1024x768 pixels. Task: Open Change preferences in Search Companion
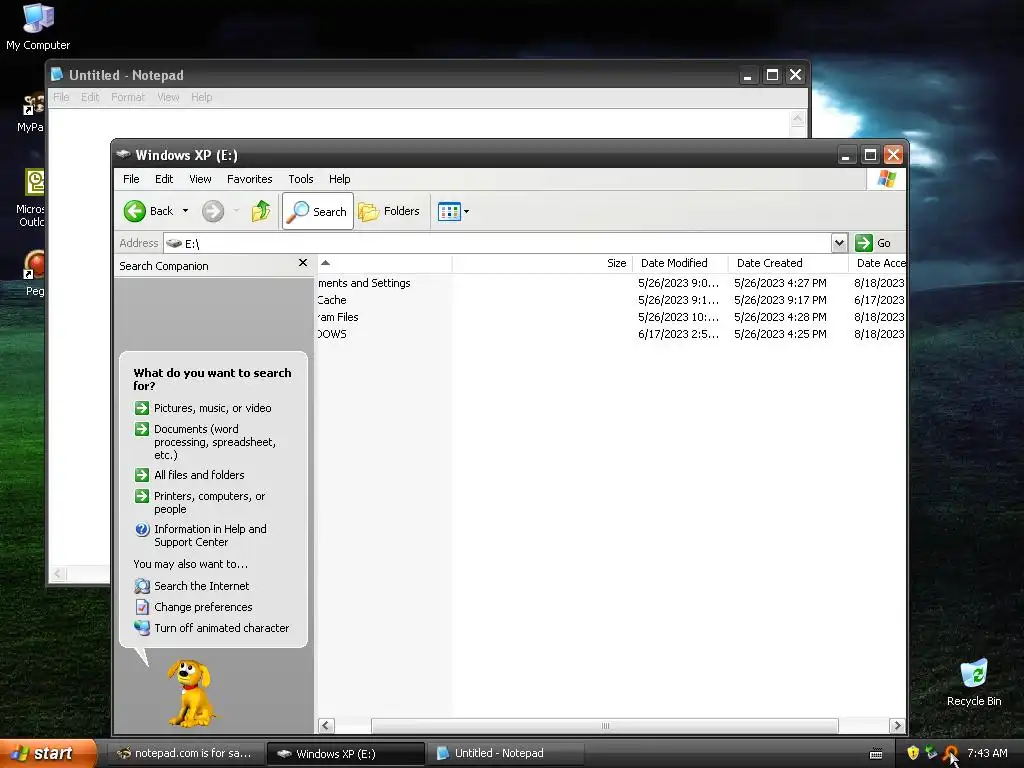(x=203, y=607)
